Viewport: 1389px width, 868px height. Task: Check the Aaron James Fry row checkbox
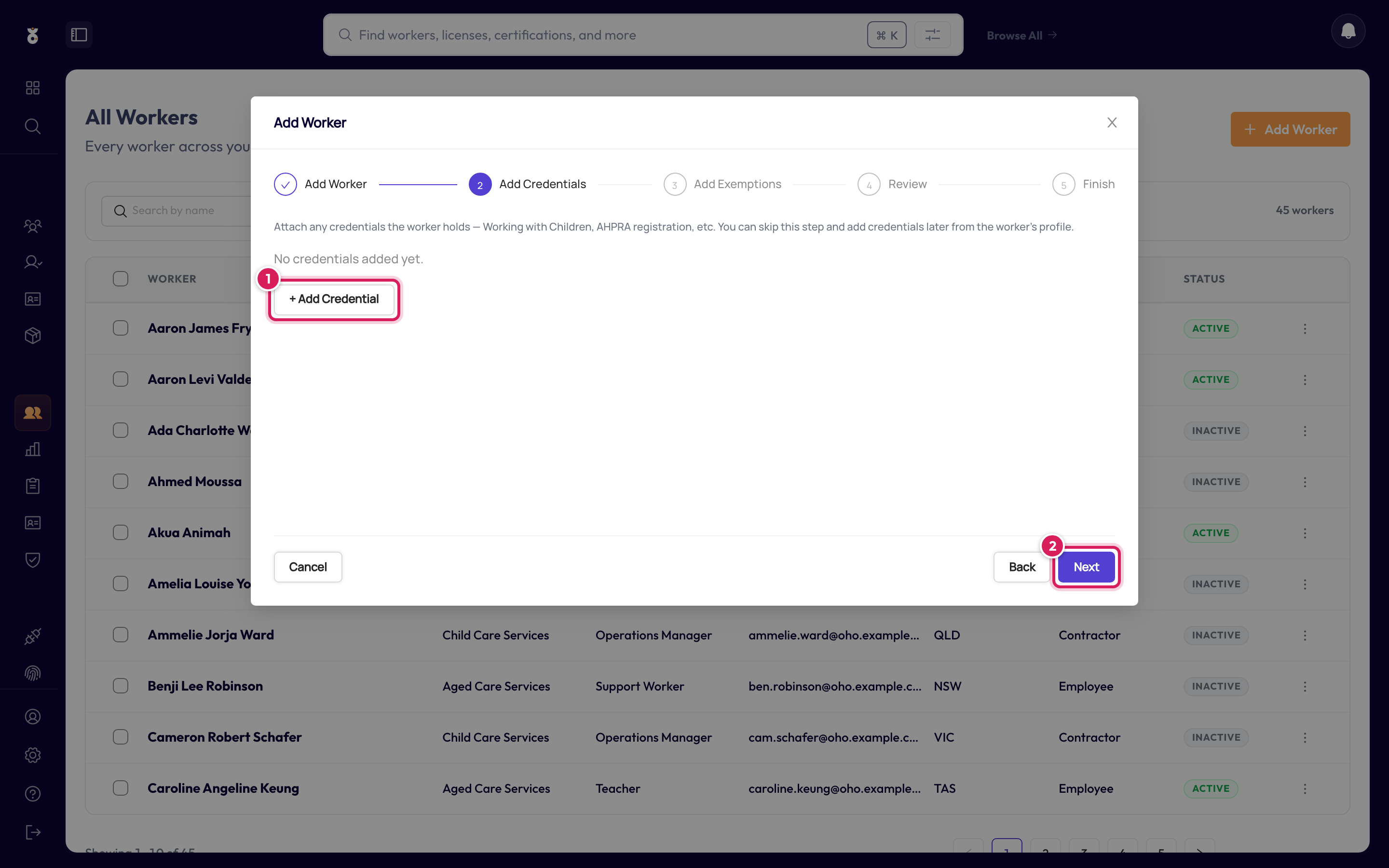click(121, 328)
